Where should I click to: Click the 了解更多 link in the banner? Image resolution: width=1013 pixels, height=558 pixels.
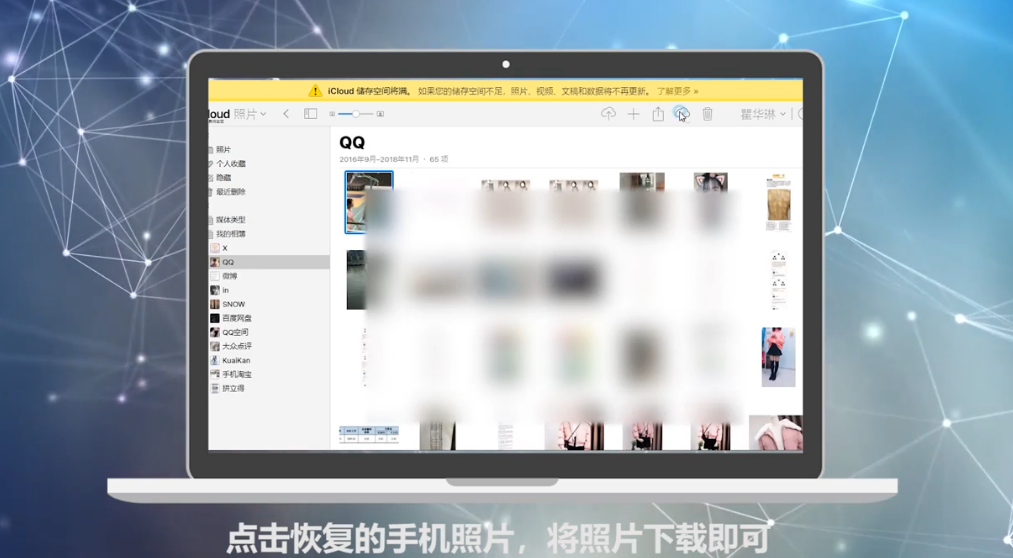coord(677,91)
